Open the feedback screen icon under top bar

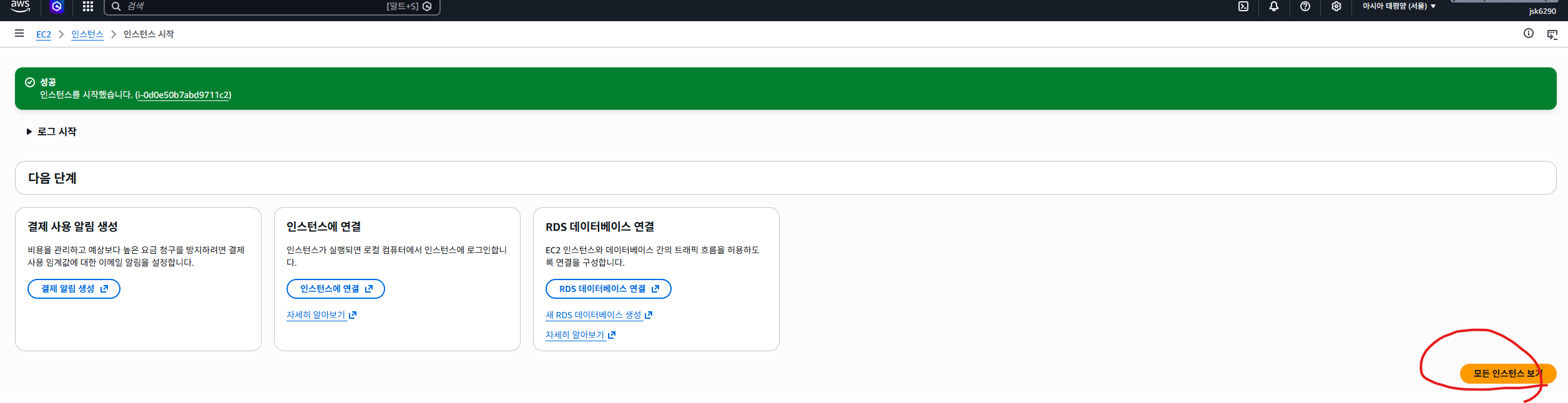click(x=1552, y=34)
